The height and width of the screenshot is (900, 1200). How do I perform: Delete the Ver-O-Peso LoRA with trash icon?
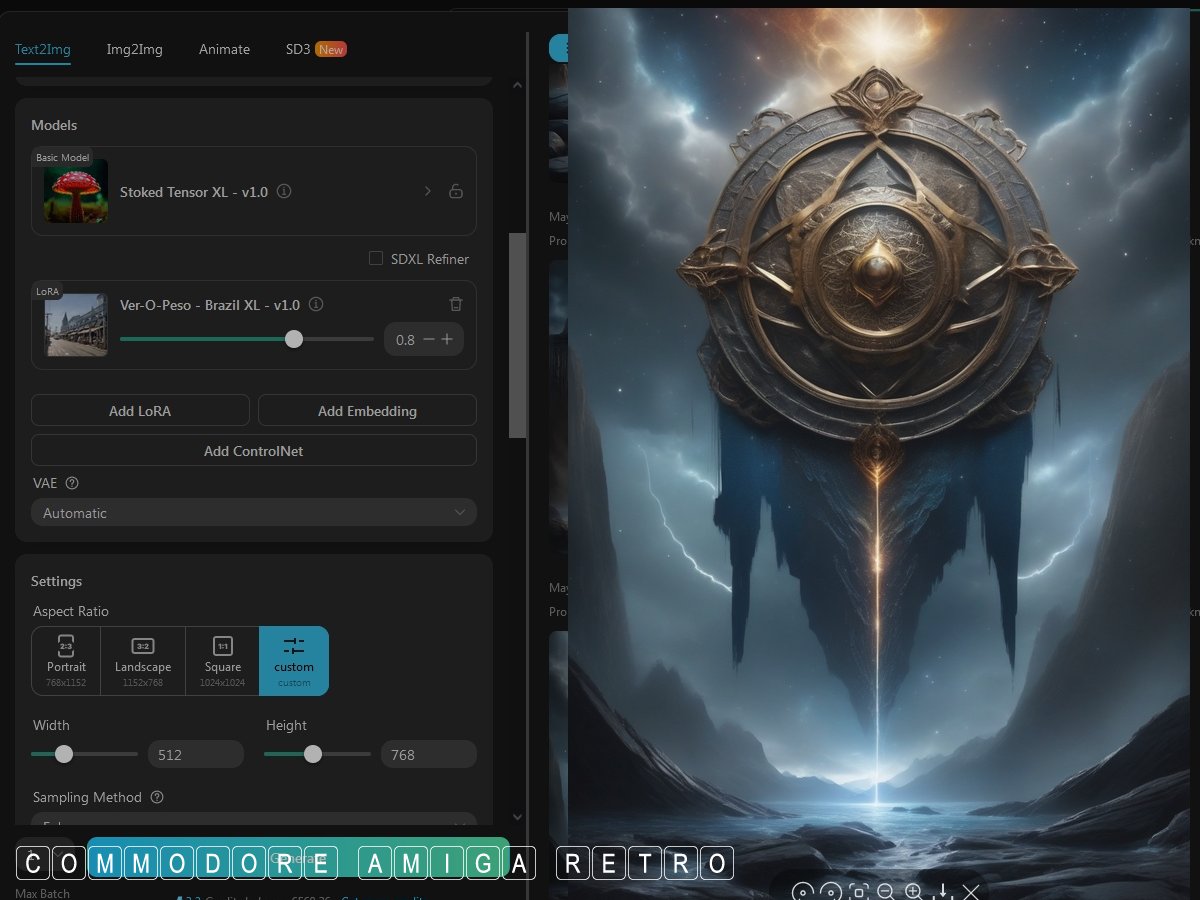[456, 304]
